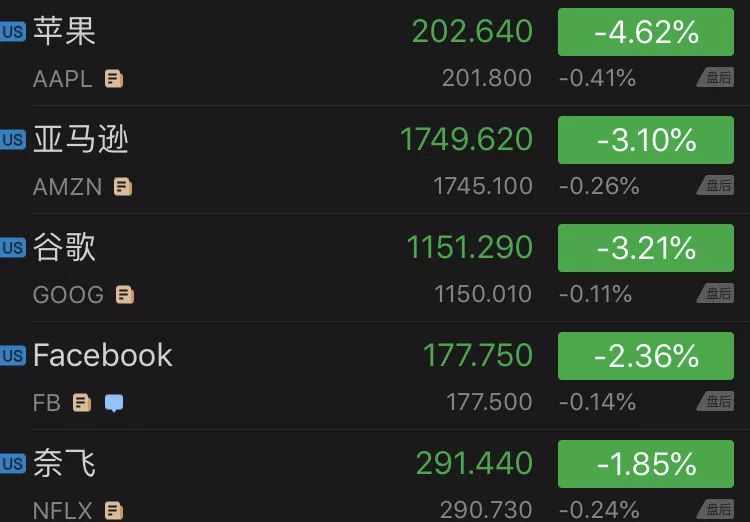Image resolution: width=750 pixels, height=522 pixels.
Task: Open the Facebook stock row
Action: pyautogui.click(x=102, y=356)
